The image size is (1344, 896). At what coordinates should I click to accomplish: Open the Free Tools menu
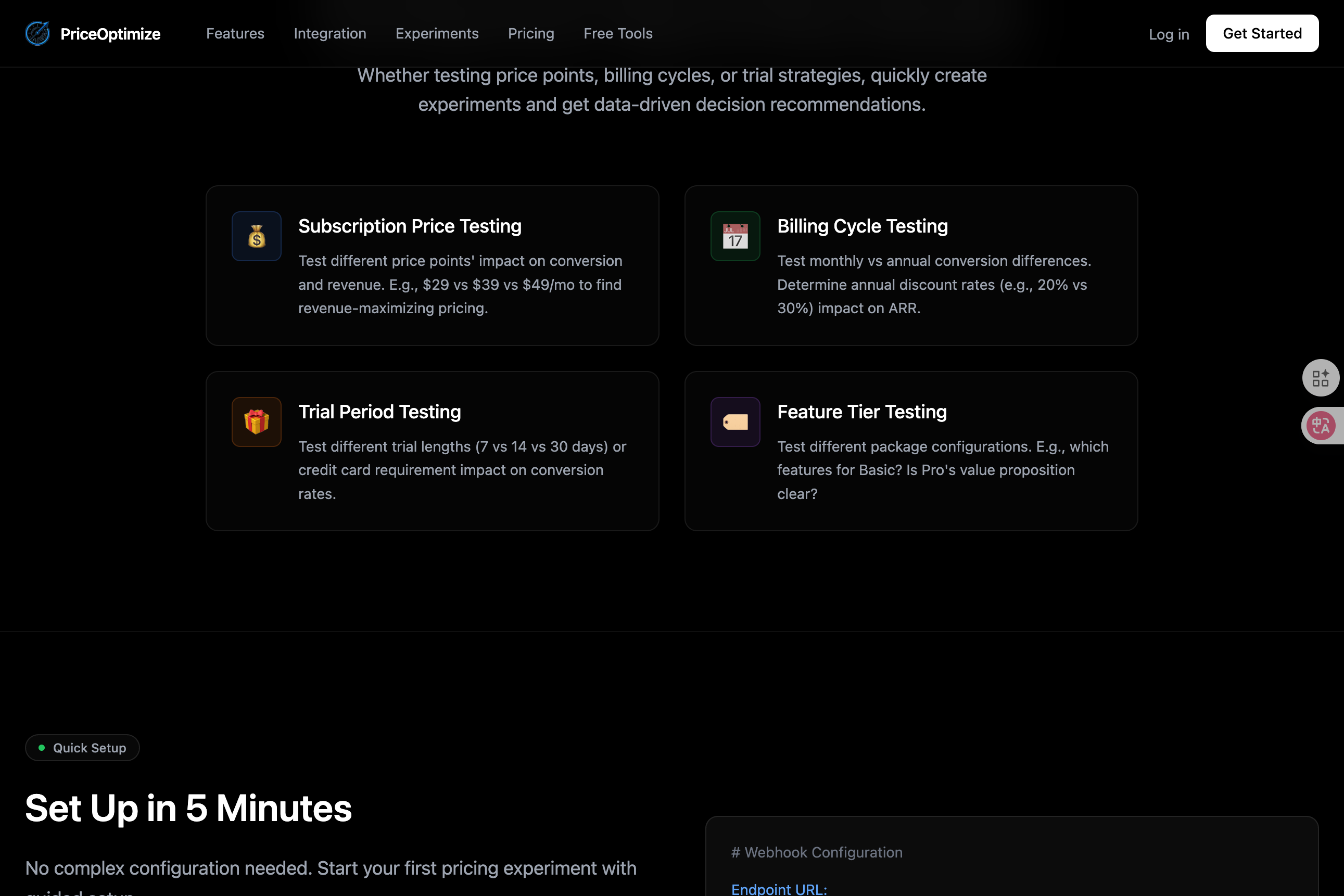pyautogui.click(x=617, y=34)
